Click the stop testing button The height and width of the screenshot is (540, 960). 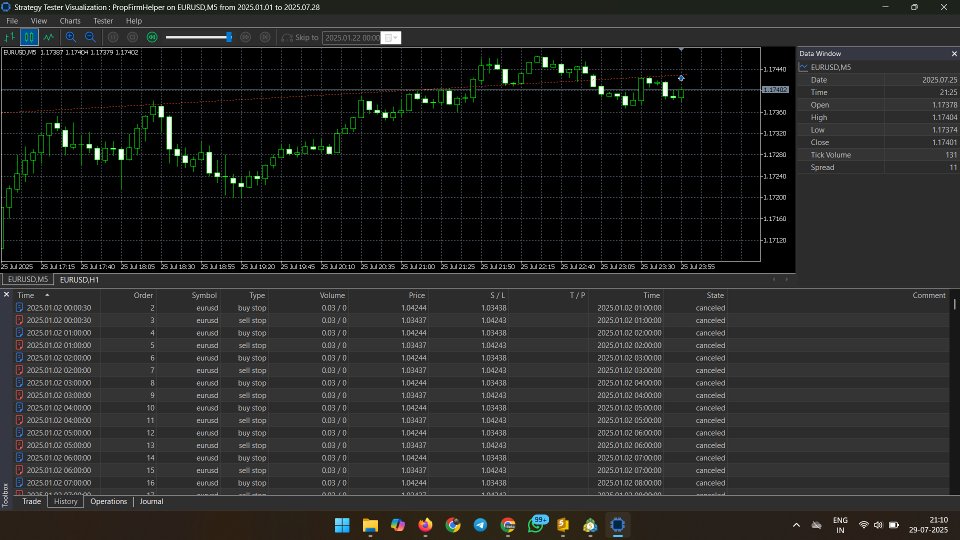click(132, 37)
